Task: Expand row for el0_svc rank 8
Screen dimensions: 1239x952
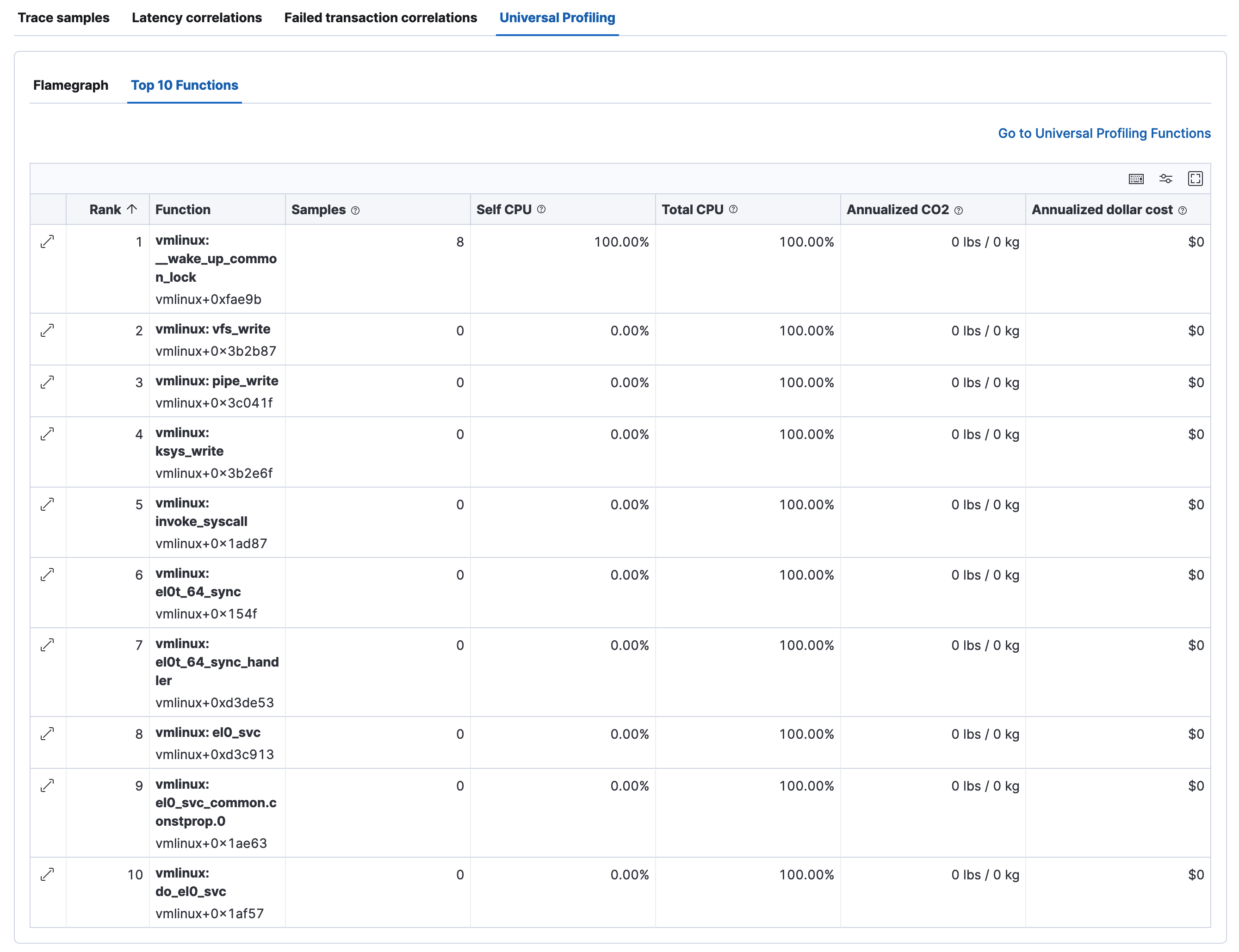Action: (x=48, y=734)
